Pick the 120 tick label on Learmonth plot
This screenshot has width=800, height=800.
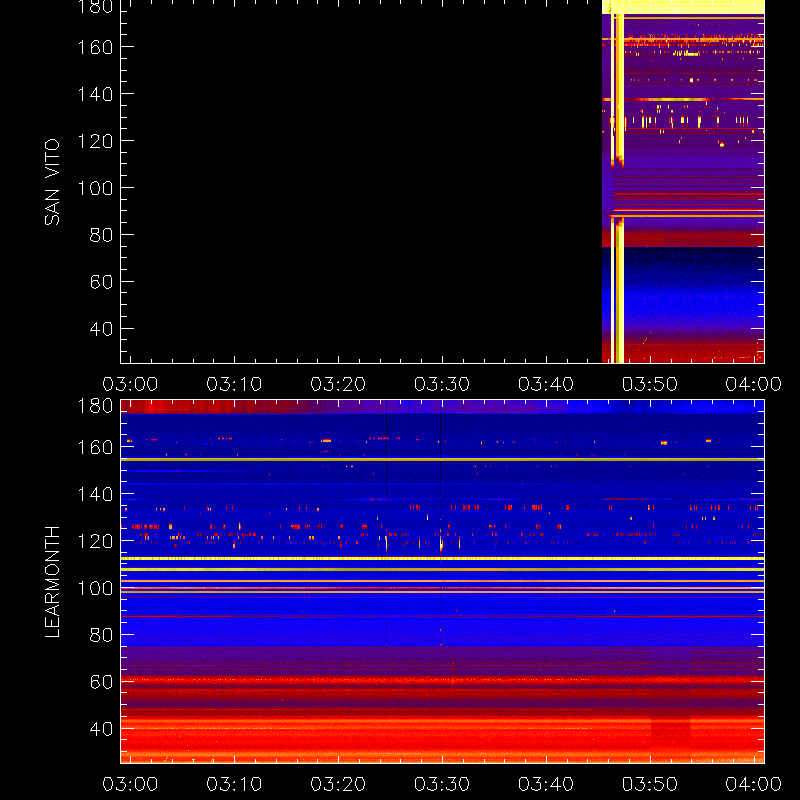(x=95, y=541)
